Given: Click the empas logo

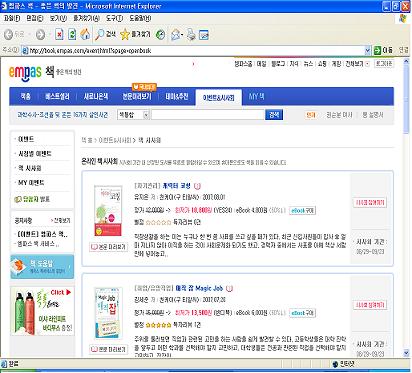Looking at the screenshot, I should coord(25,72).
